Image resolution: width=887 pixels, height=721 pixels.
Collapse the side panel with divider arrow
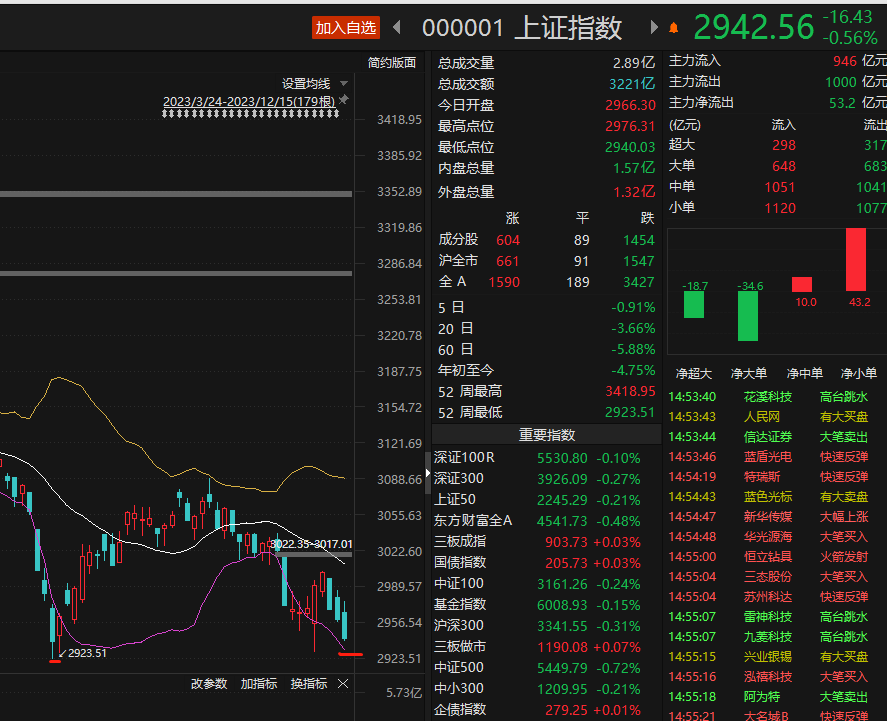428,473
